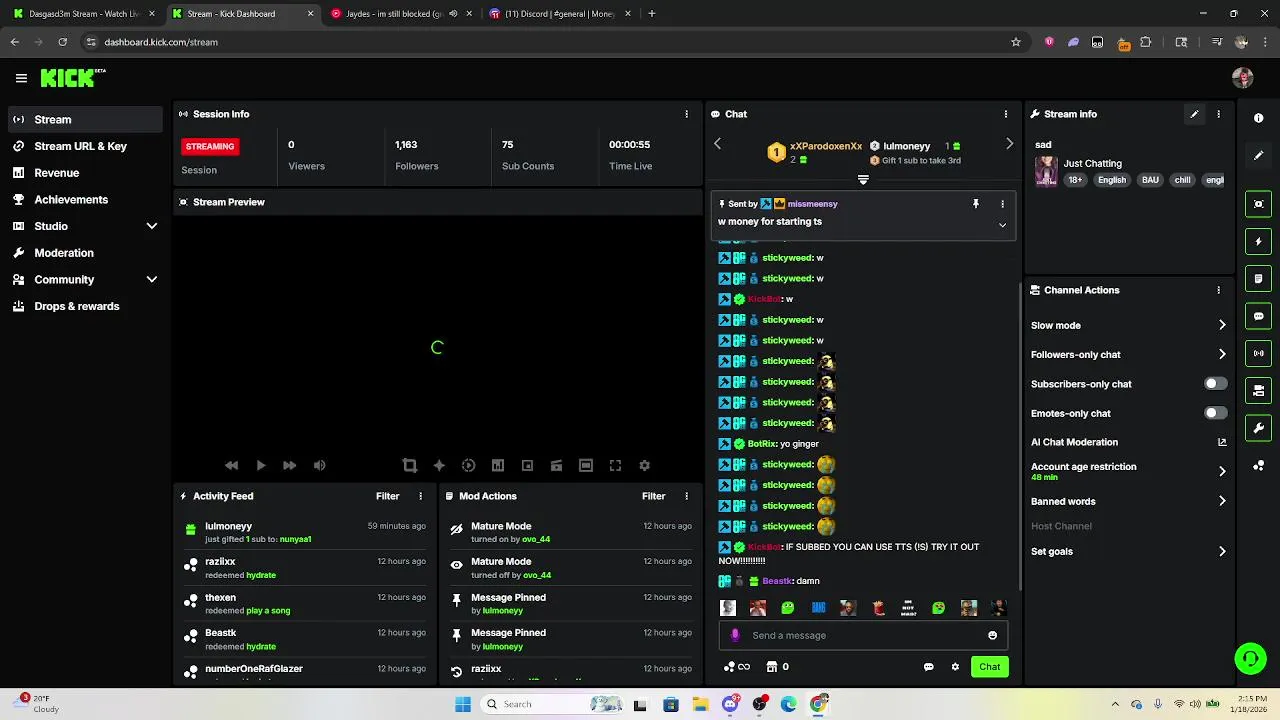
Task: Open Channel Actions three-dot menu
Action: tap(1218, 290)
